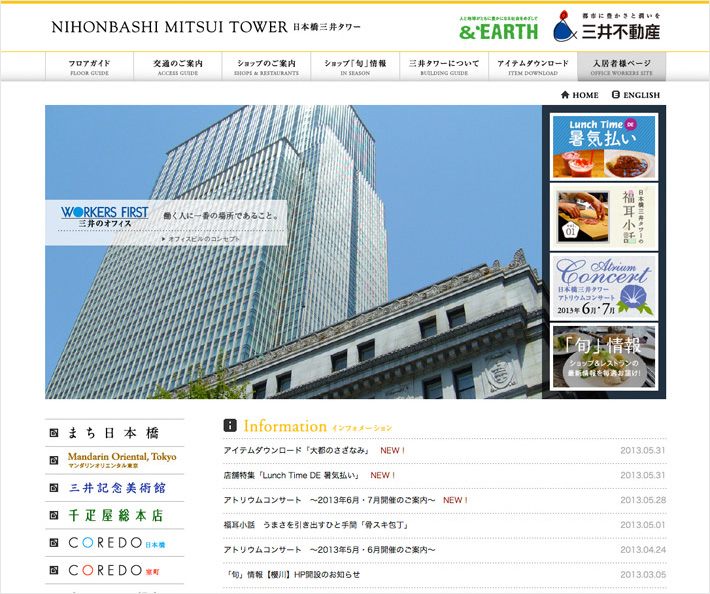Click the icon beside まち日本橋
Viewport: 710px width, 594px height.
pos(54,433)
